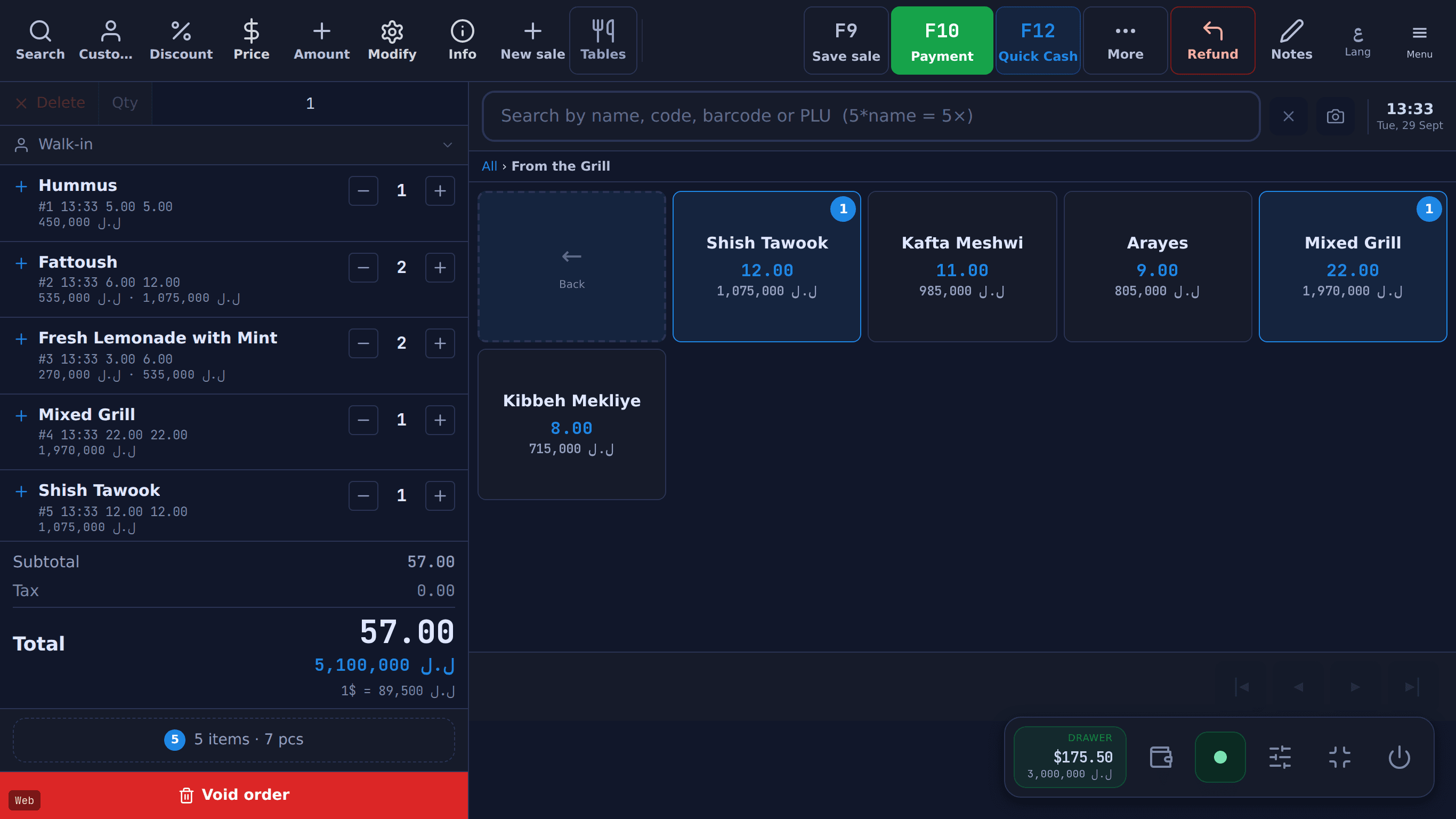The image size is (1456, 819).
Task: Add Arayes to the order
Action: pyautogui.click(x=1157, y=267)
